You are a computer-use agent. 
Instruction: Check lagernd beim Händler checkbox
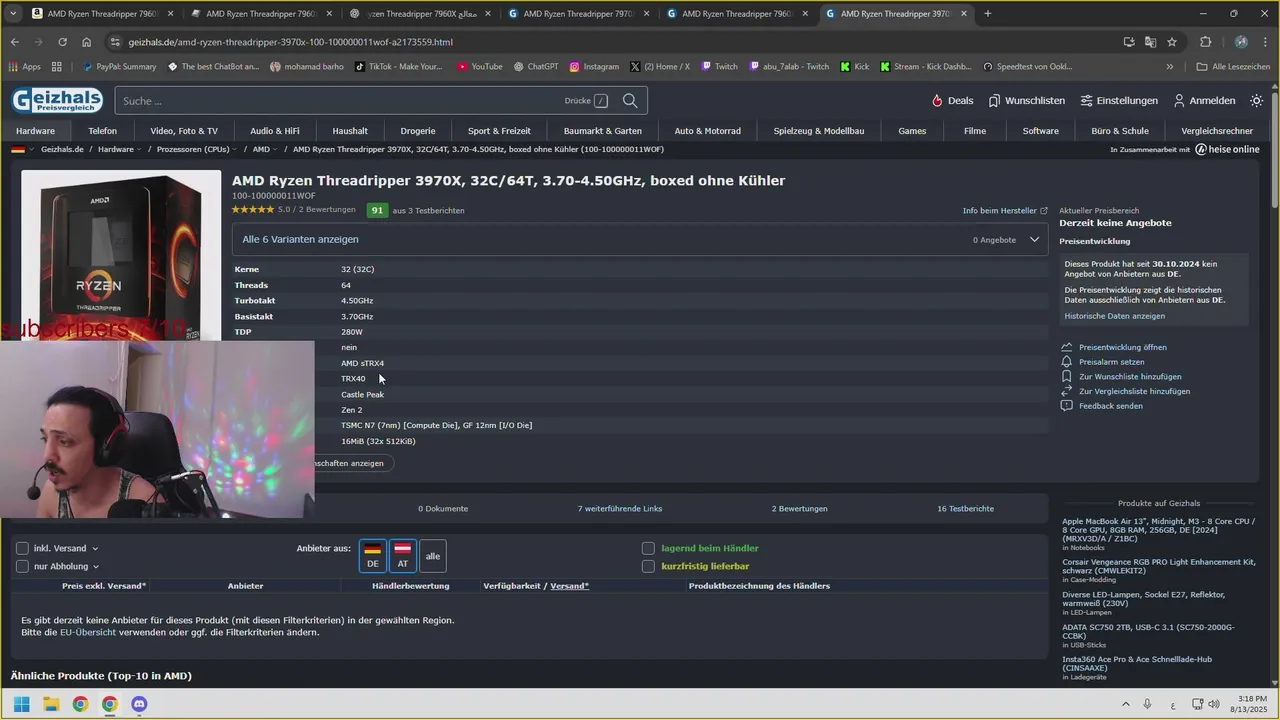point(648,548)
